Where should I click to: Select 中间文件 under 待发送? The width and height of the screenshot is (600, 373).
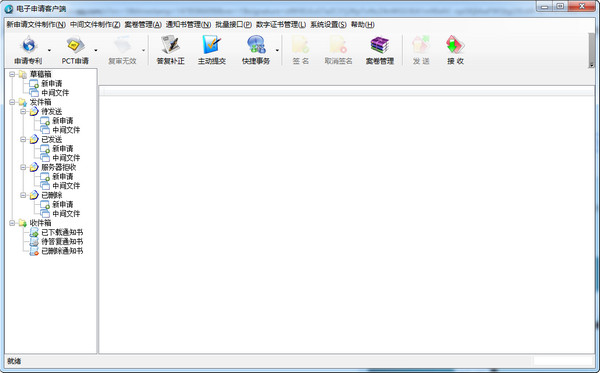(66, 130)
